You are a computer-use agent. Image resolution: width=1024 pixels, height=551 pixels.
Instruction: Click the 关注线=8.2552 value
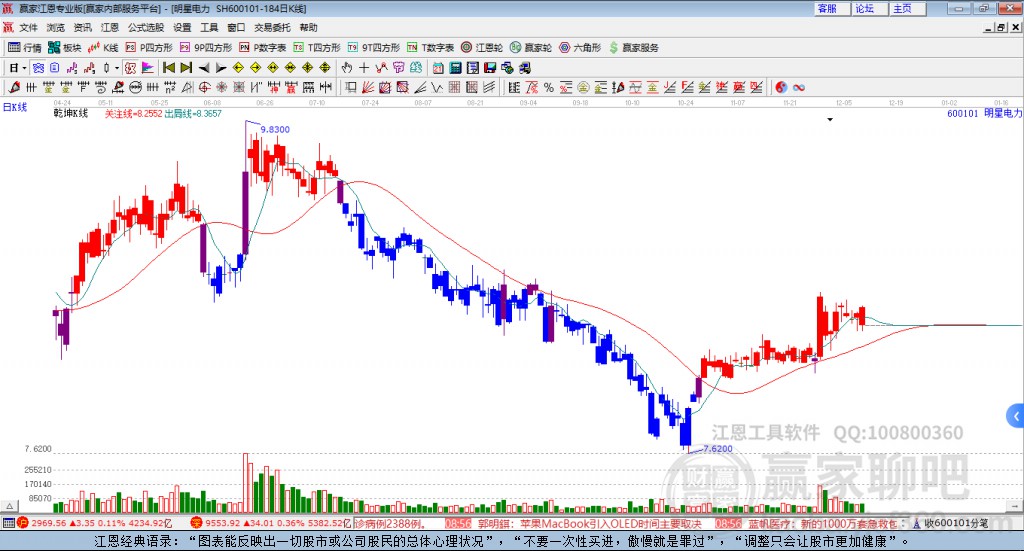(x=134, y=114)
